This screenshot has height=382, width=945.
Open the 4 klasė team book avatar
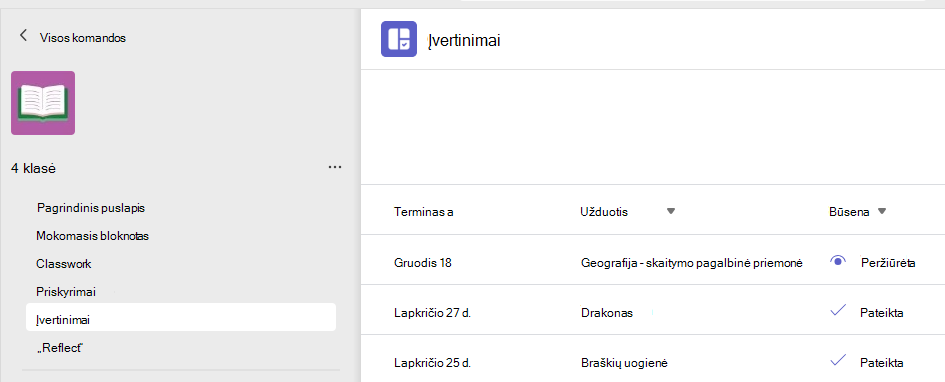[43, 103]
